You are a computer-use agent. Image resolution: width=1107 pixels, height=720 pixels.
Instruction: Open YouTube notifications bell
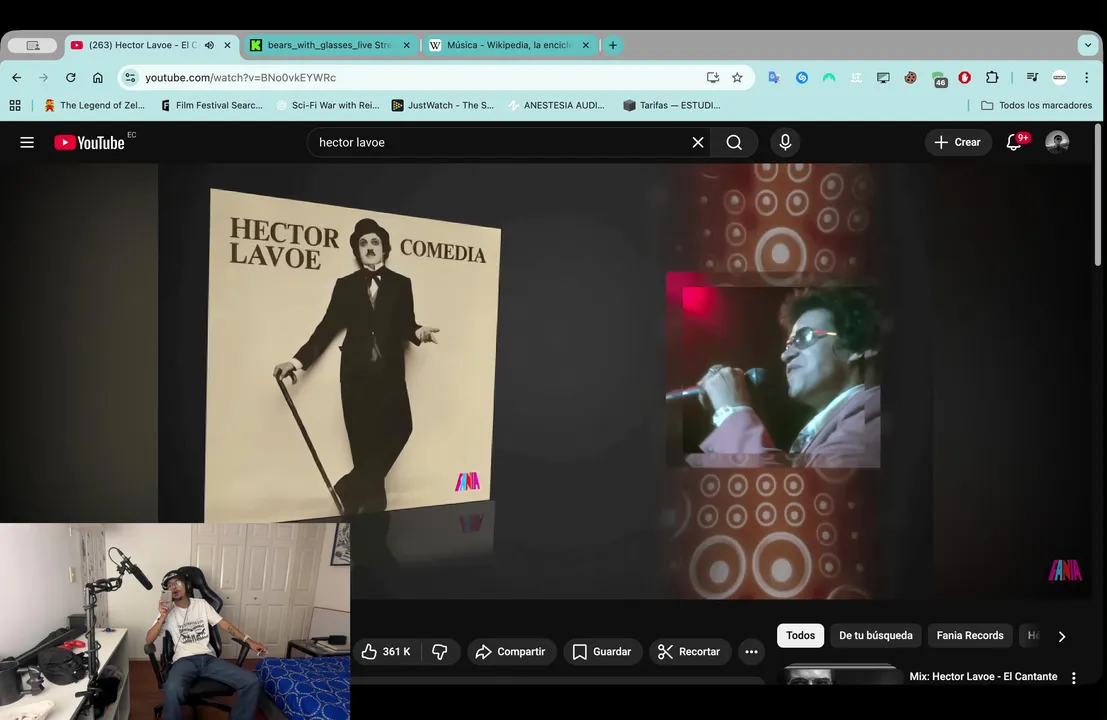pyautogui.click(x=1014, y=143)
